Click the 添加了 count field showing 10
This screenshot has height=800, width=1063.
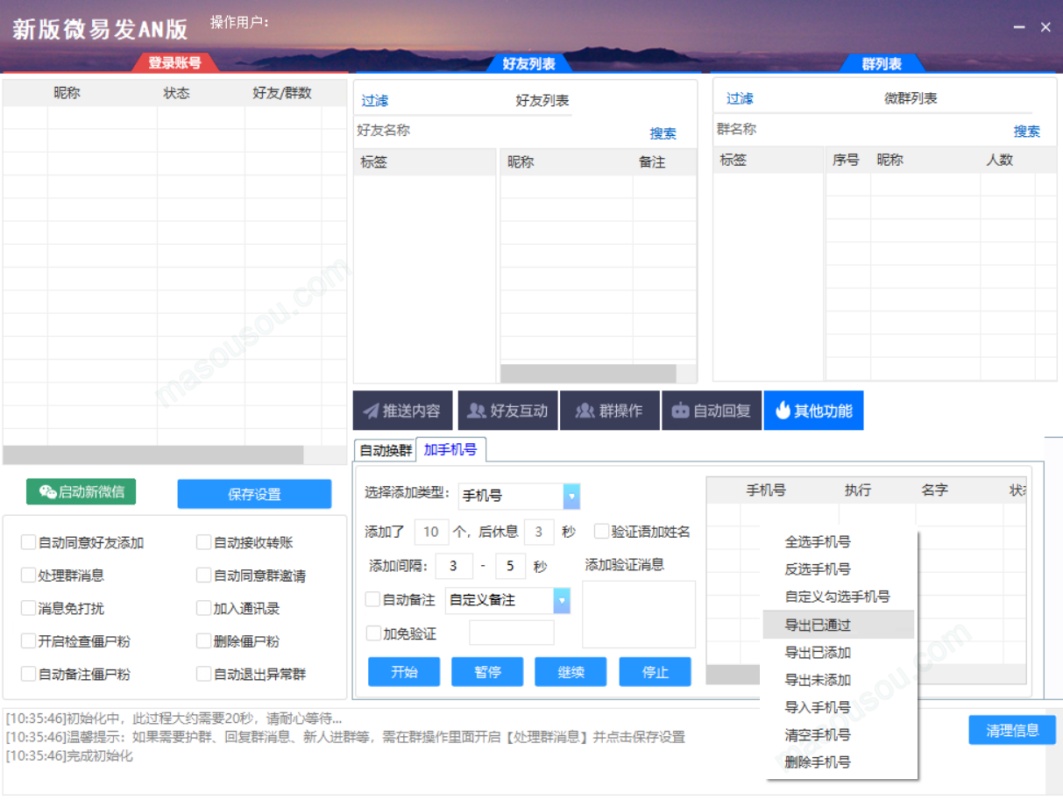[x=431, y=532]
